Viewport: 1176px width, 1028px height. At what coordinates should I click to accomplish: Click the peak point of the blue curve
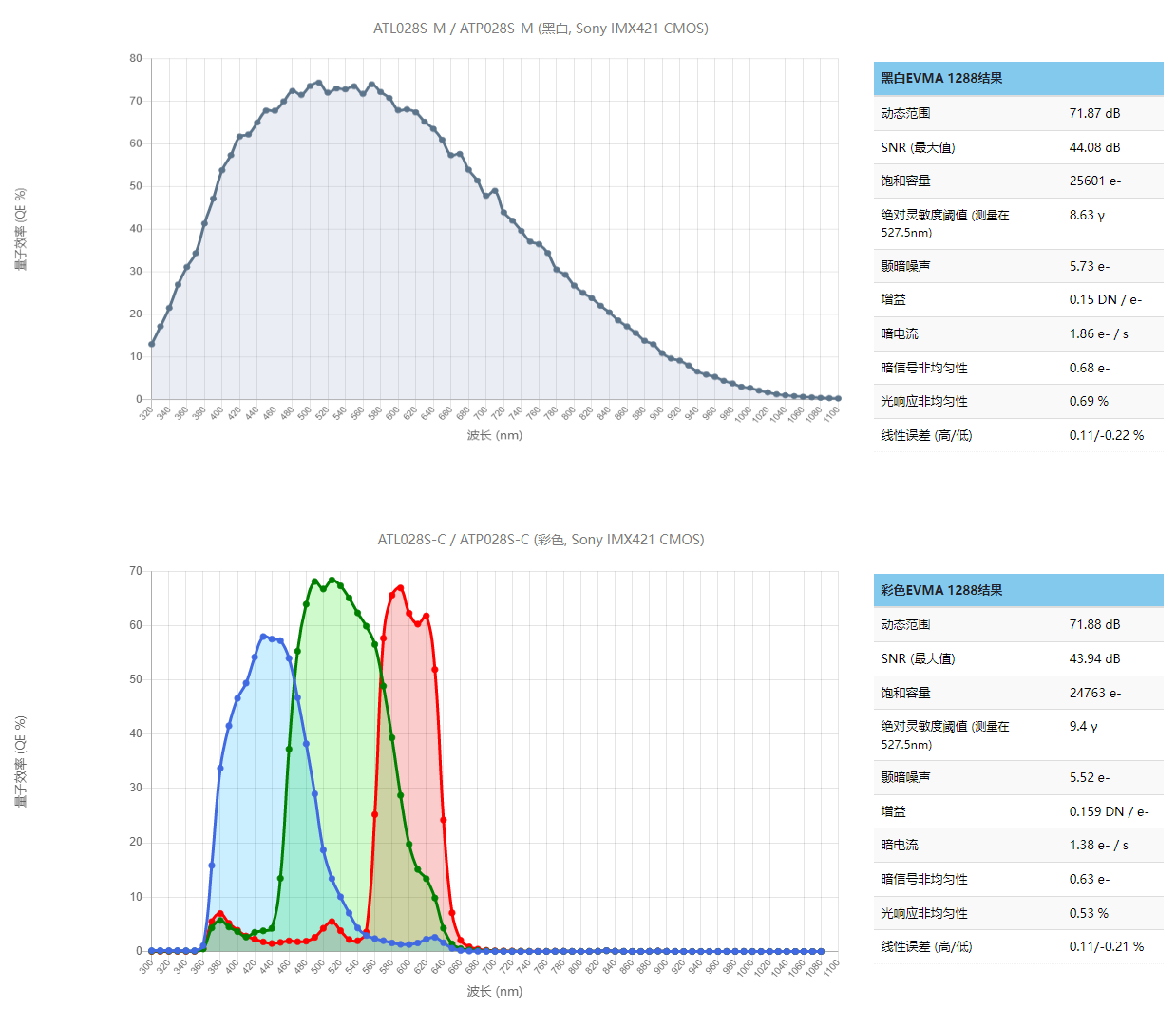click(x=263, y=637)
